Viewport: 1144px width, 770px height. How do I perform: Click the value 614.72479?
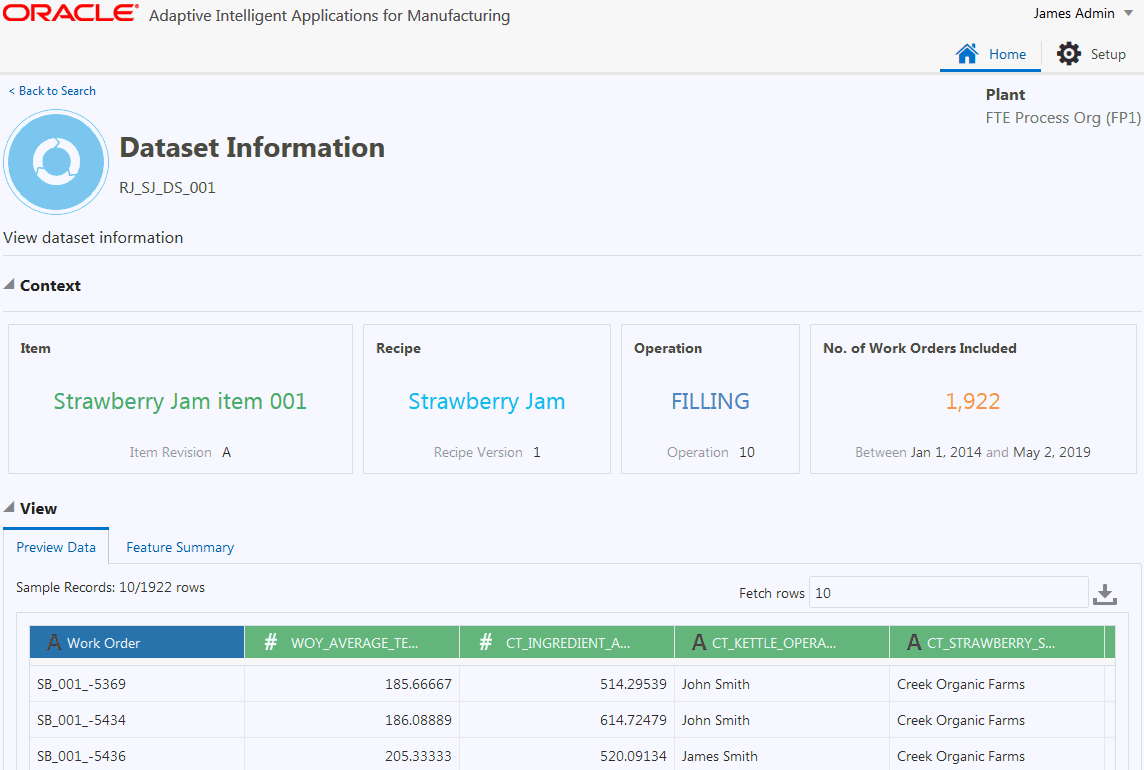633,720
